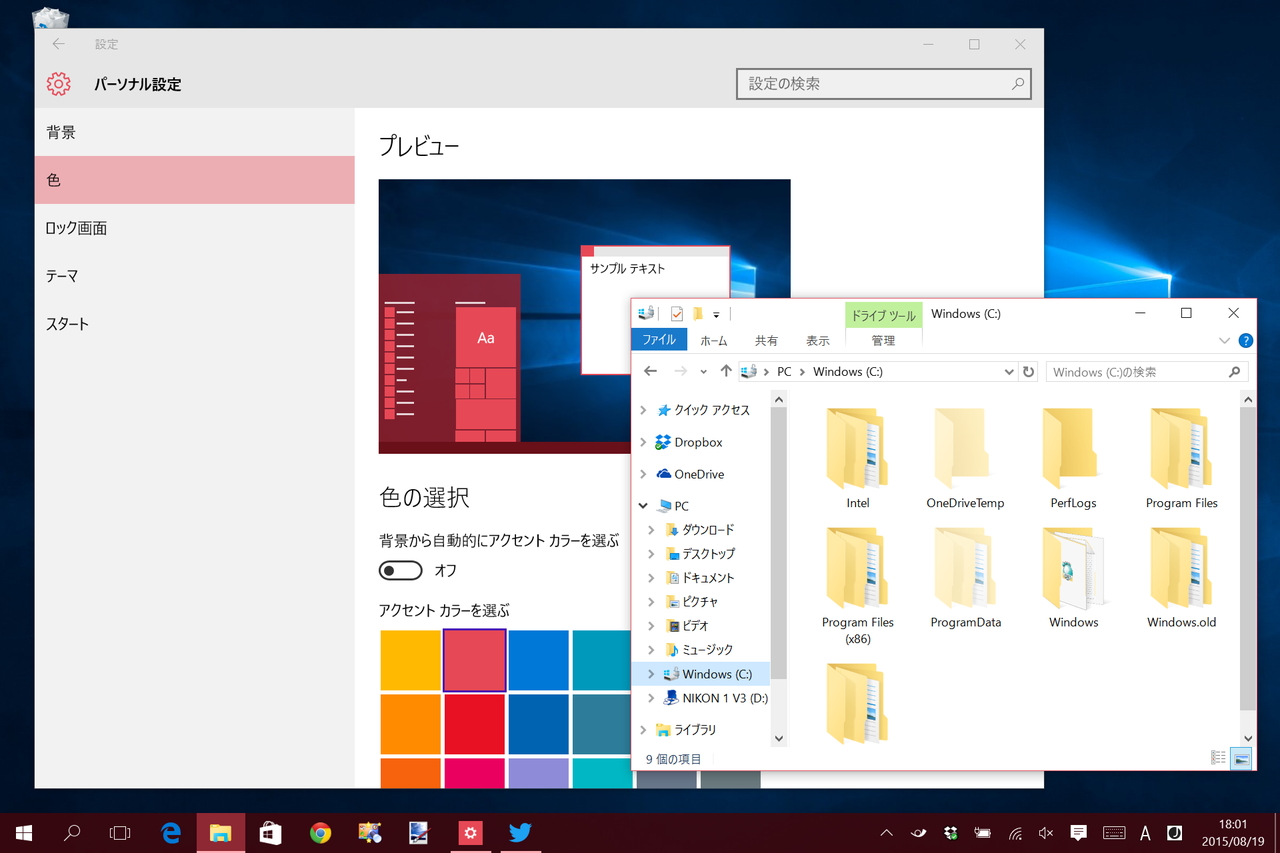This screenshot has width=1280, height=853.
Task: Unmute audio via the taskbar speaker icon
Action: (1044, 832)
